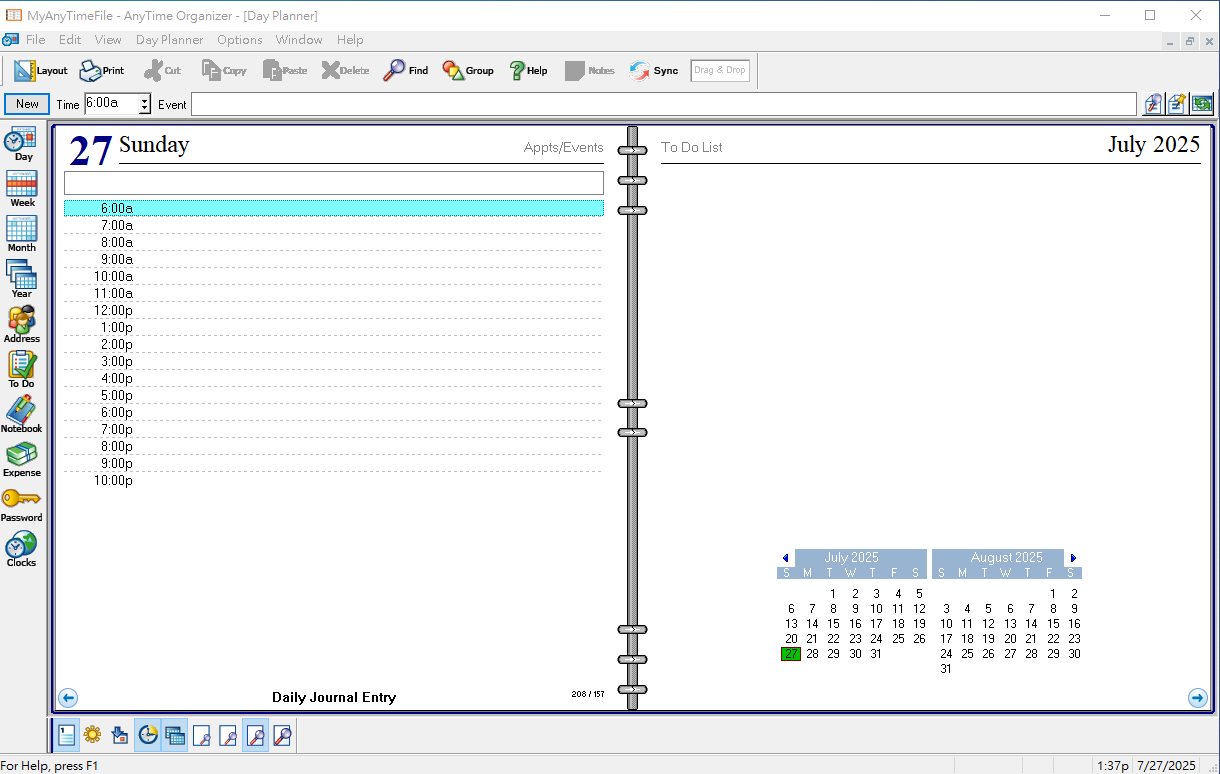Go to next day with right arrow
This screenshot has height=774, width=1220.
pyautogui.click(x=1198, y=698)
